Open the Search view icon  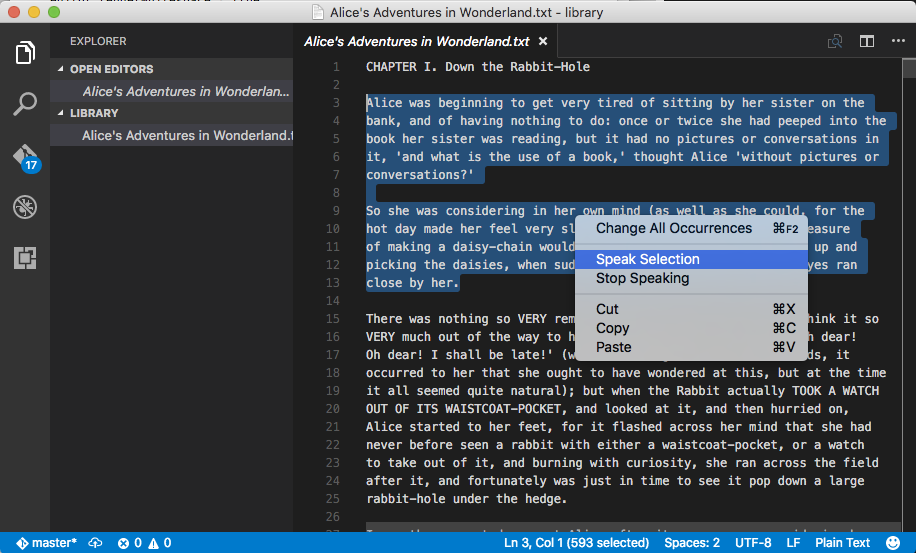tap(25, 104)
